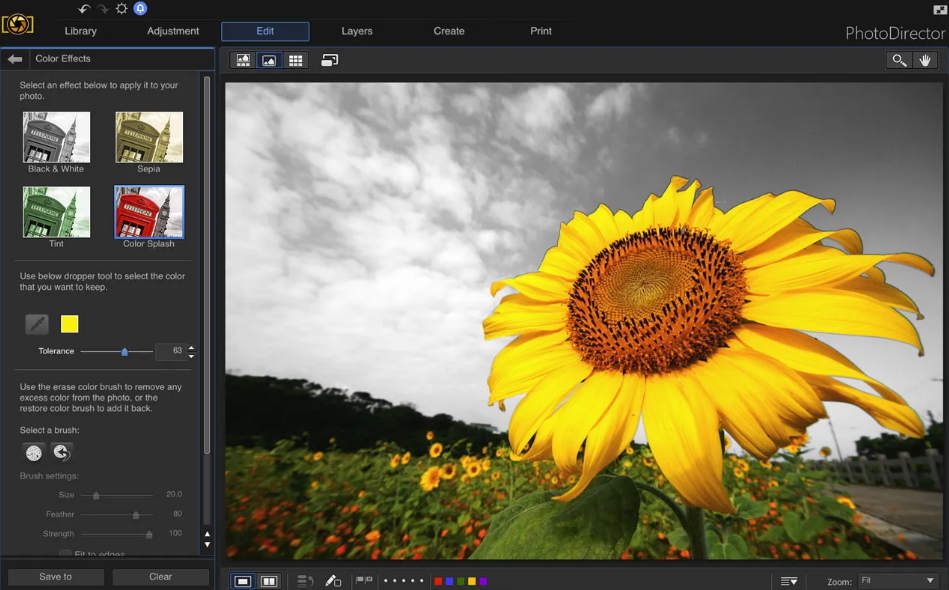Apply the Tint effect thumbnail
Image resolution: width=949 pixels, height=590 pixels.
click(56, 212)
